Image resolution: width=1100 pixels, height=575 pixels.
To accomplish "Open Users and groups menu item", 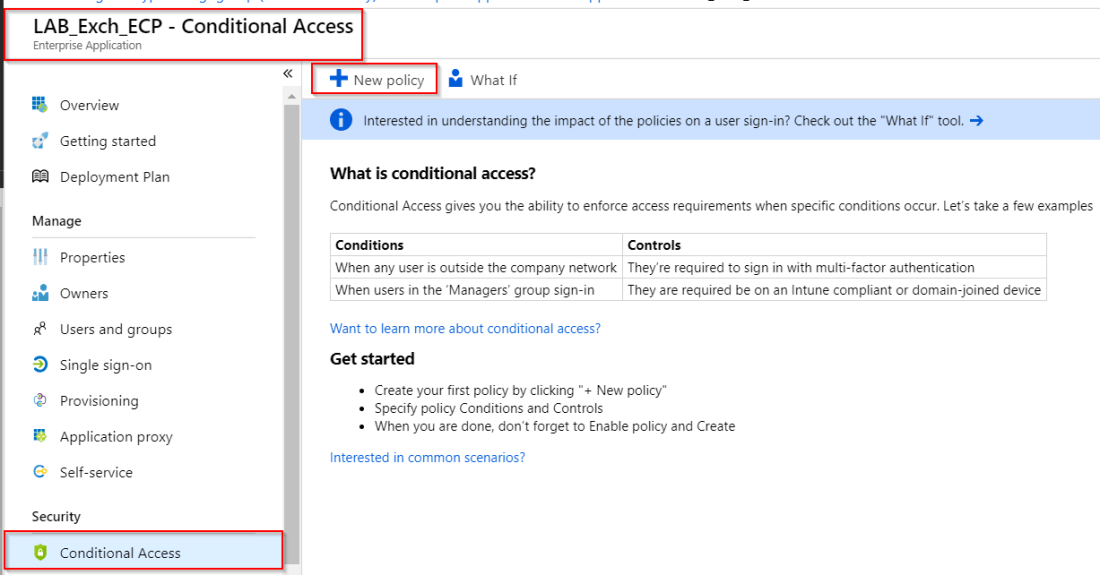I will [115, 329].
